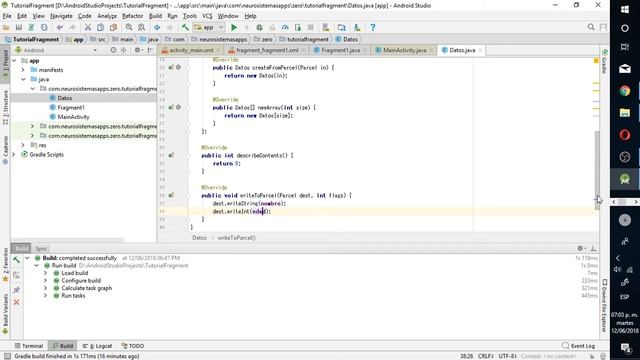Open the app run configuration dropdown

[209, 27]
